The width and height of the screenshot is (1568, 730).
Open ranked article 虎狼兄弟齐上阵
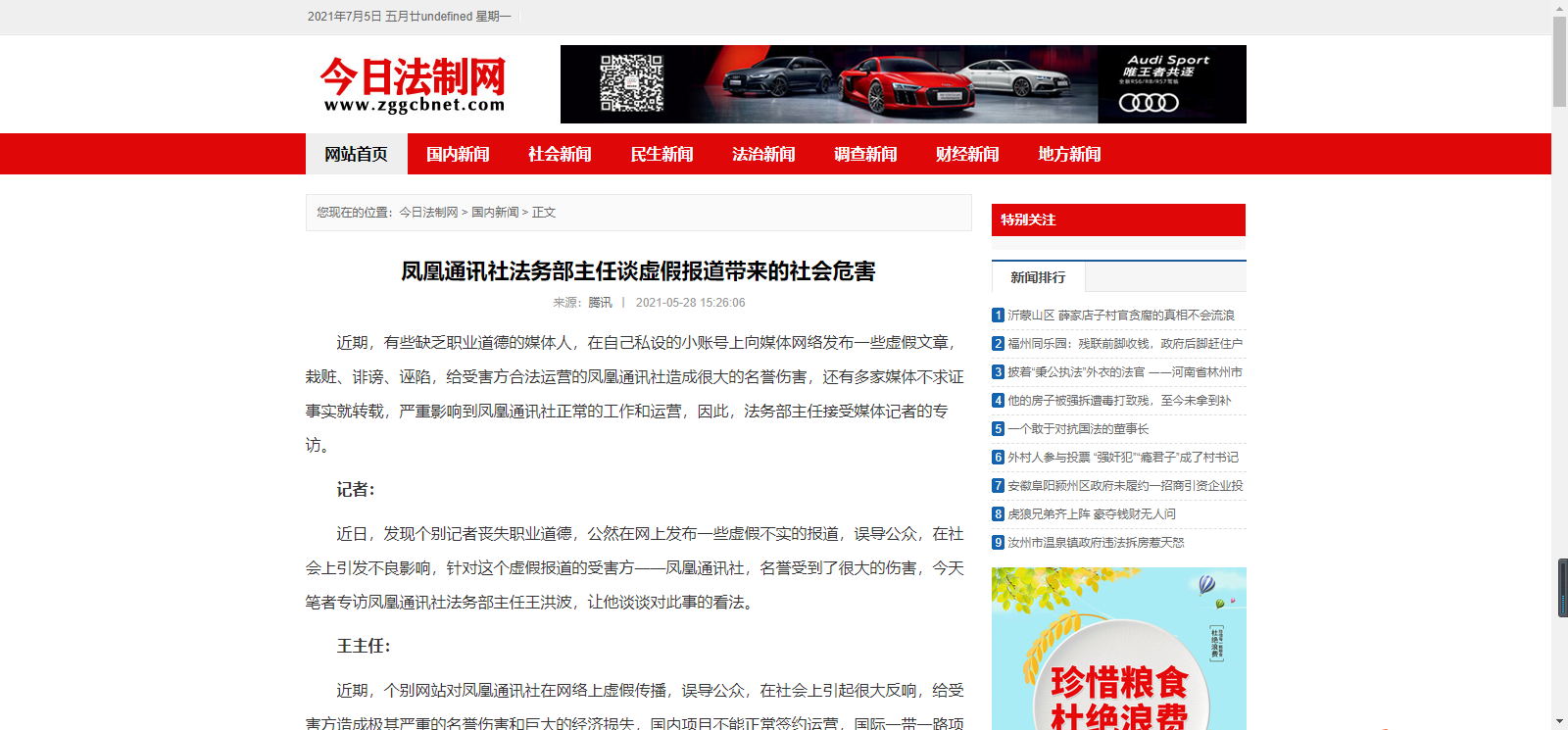pyautogui.click(x=1092, y=513)
